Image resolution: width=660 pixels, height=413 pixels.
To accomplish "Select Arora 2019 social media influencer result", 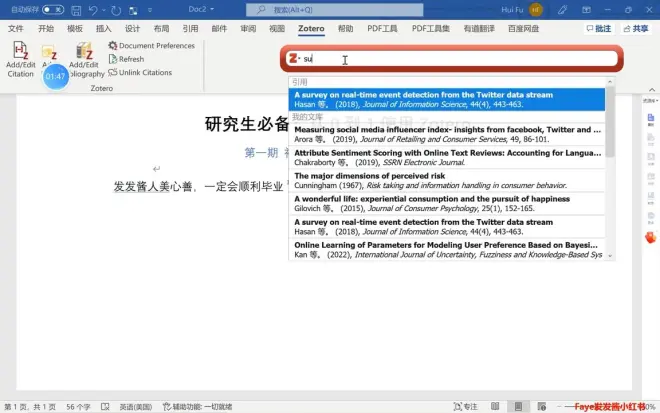I will tap(447, 134).
